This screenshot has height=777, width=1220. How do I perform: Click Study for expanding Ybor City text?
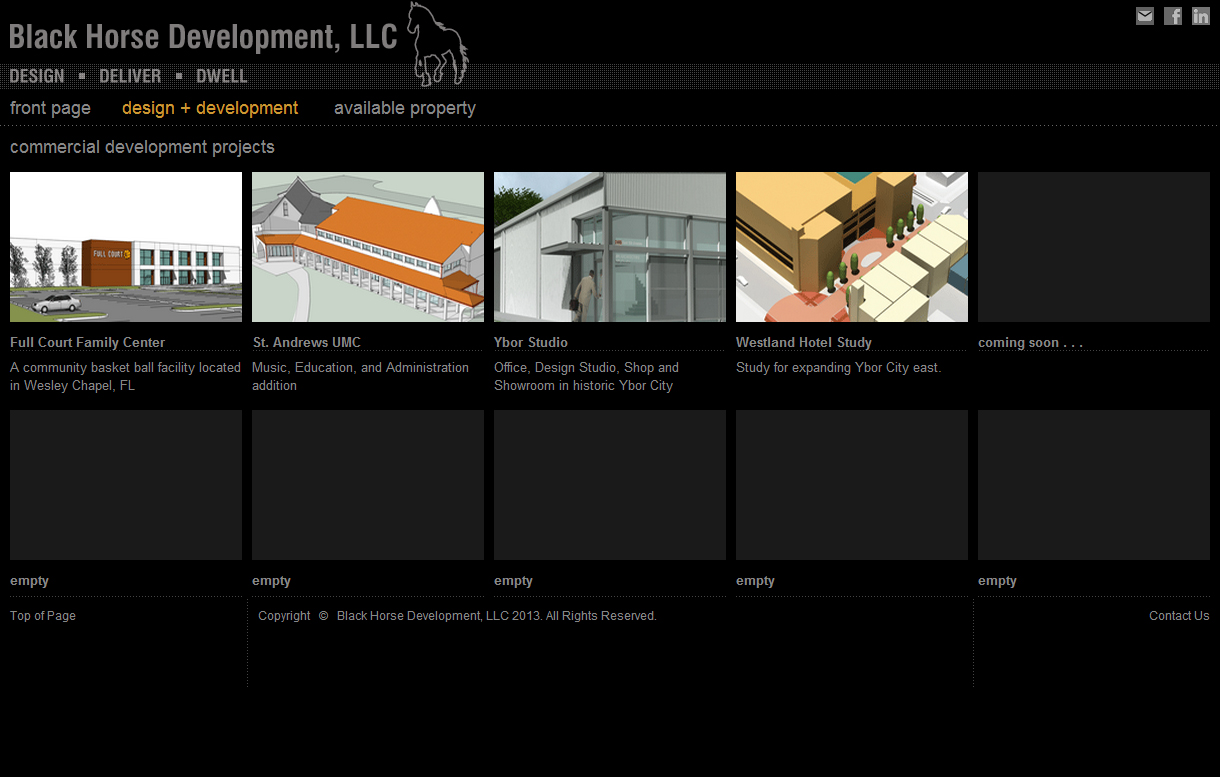(838, 367)
